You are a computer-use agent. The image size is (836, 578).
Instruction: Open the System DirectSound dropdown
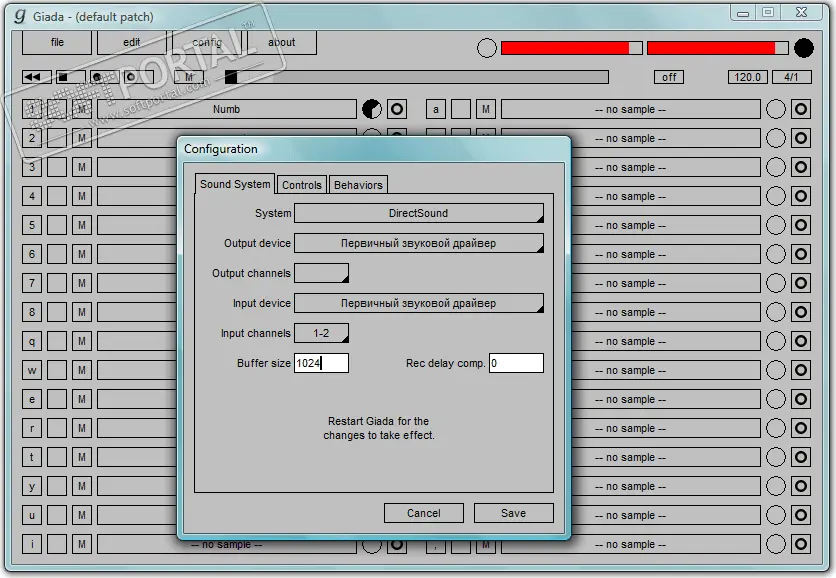(x=419, y=213)
